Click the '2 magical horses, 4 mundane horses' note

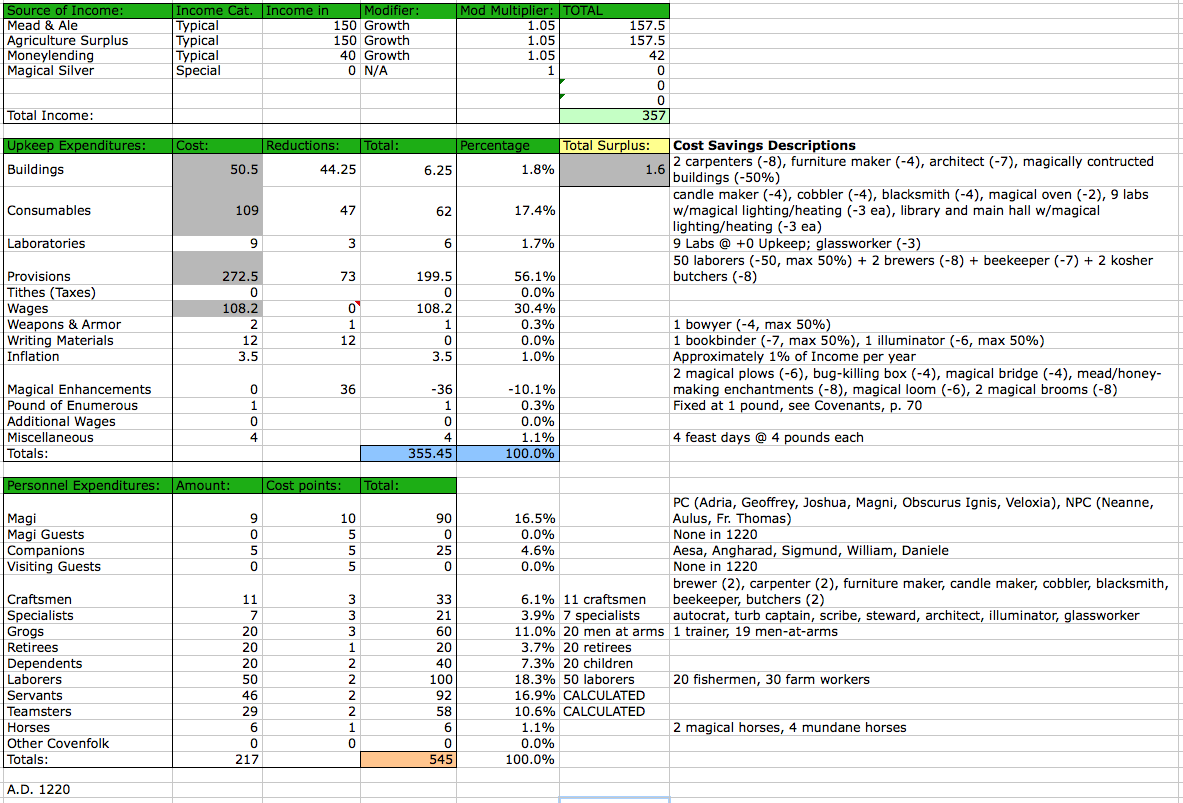[x=790, y=728]
